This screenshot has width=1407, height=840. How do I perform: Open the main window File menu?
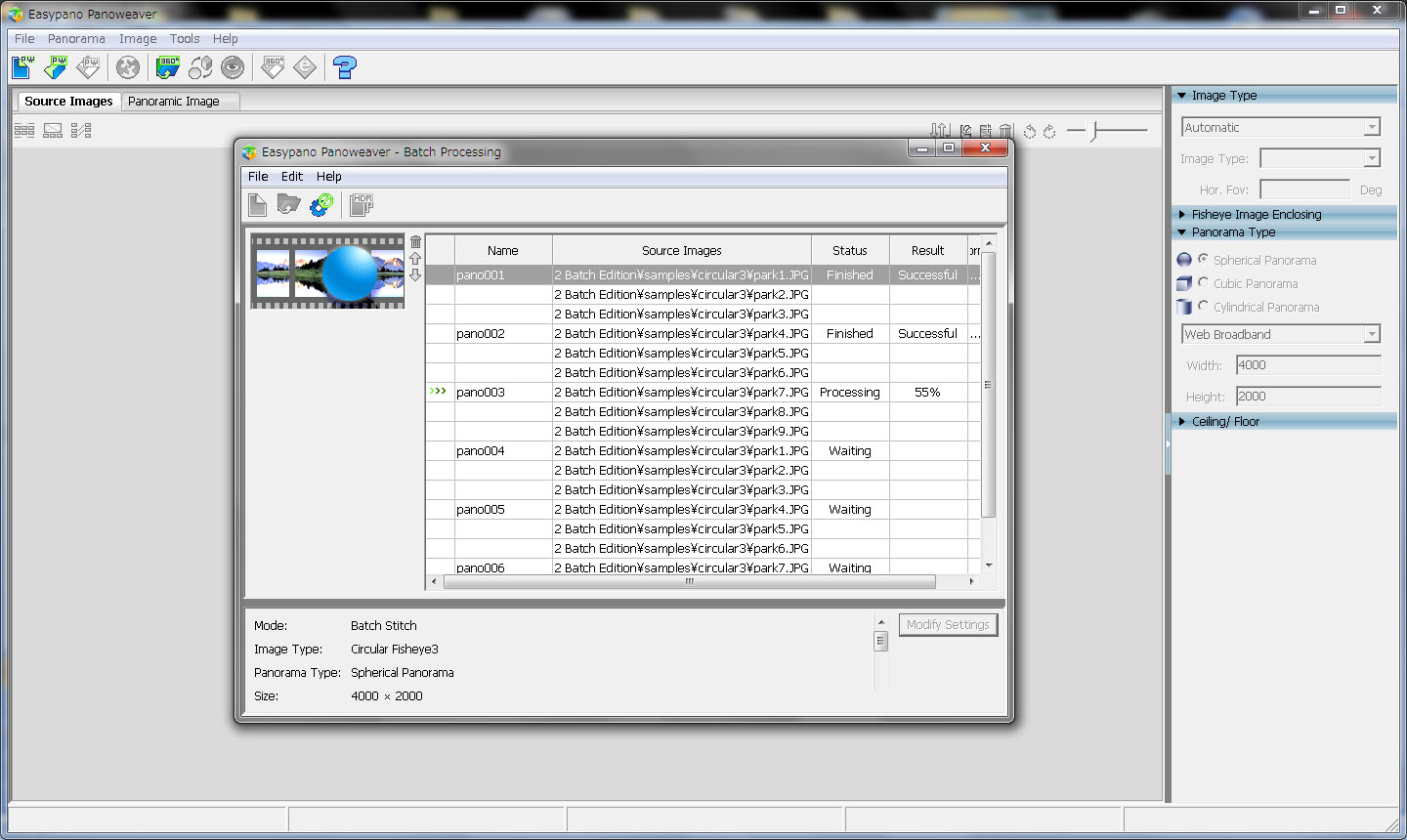[x=24, y=38]
